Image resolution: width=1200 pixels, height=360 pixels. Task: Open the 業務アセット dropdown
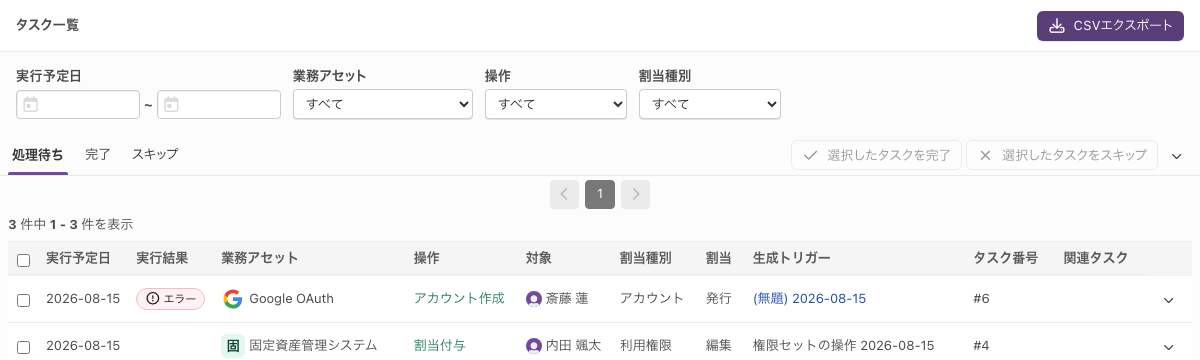[x=383, y=104]
